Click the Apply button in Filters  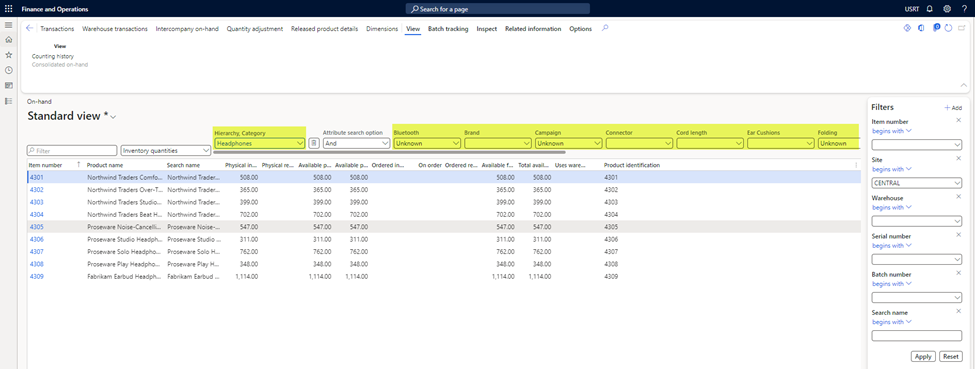[923, 357]
